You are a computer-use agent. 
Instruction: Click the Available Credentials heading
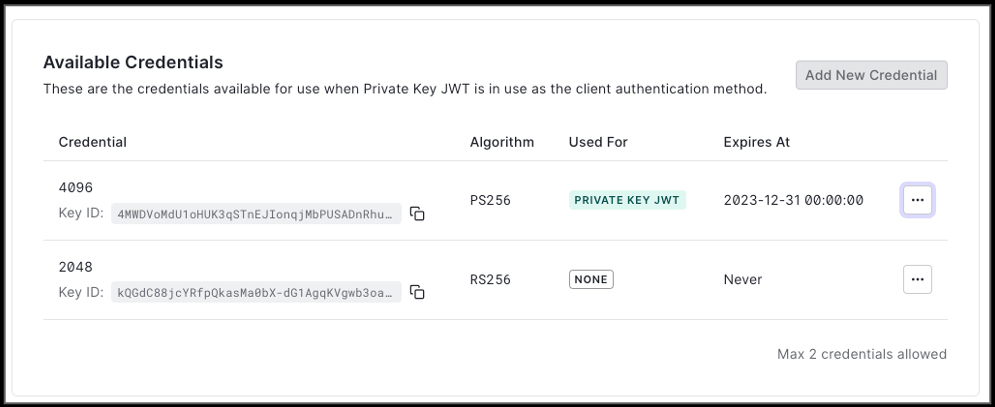coord(133,63)
